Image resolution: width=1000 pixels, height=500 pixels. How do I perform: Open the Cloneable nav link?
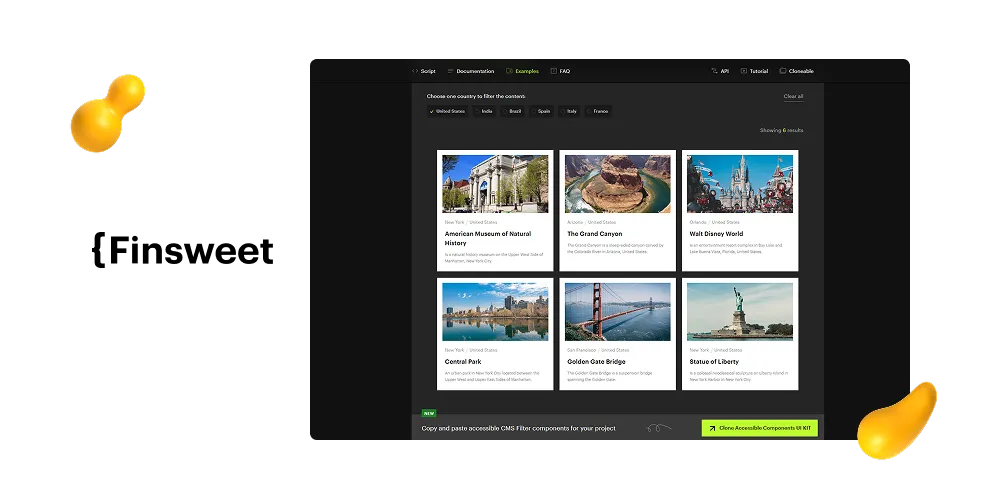[x=797, y=71]
